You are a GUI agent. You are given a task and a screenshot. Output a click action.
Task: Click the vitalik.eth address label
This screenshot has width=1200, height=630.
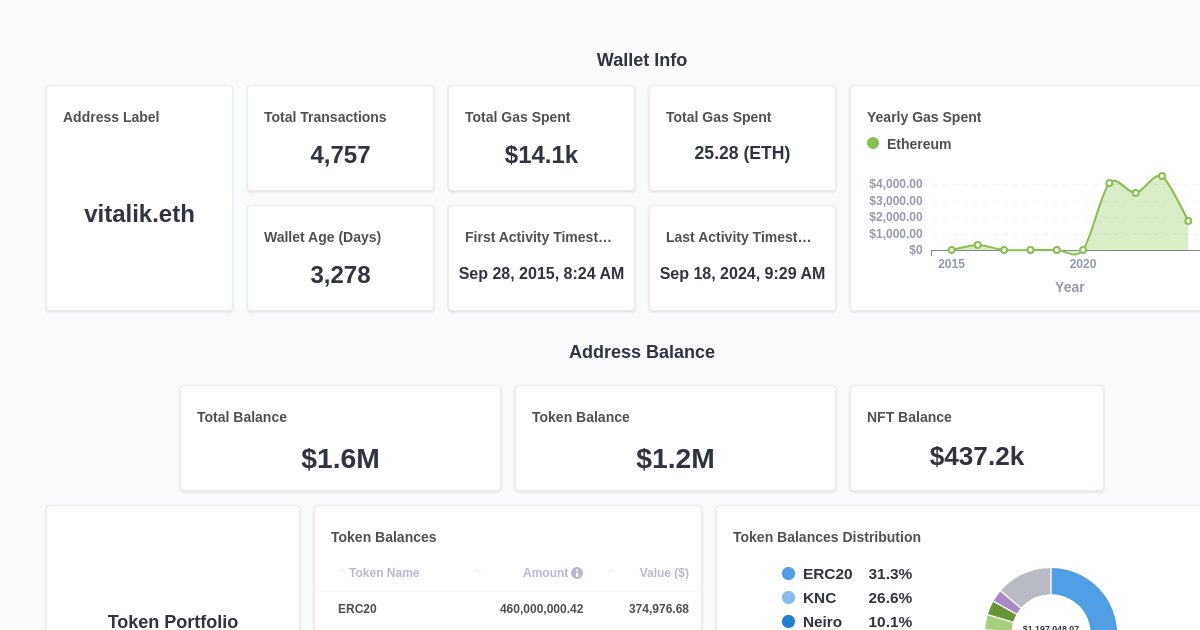[x=139, y=213]
